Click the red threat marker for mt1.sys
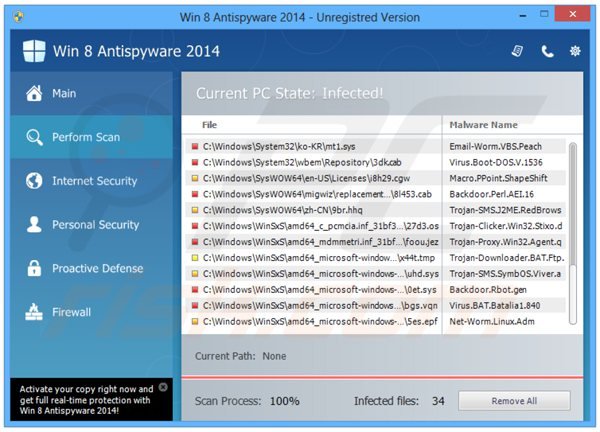600x432 pixels. [x=195, y=146]
